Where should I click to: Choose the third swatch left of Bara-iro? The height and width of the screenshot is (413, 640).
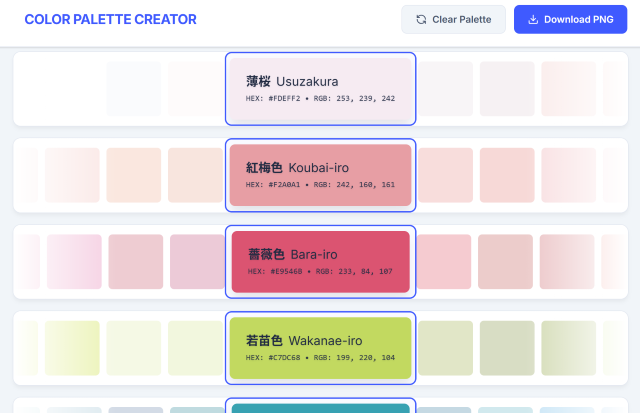click(x=74, y=262)
